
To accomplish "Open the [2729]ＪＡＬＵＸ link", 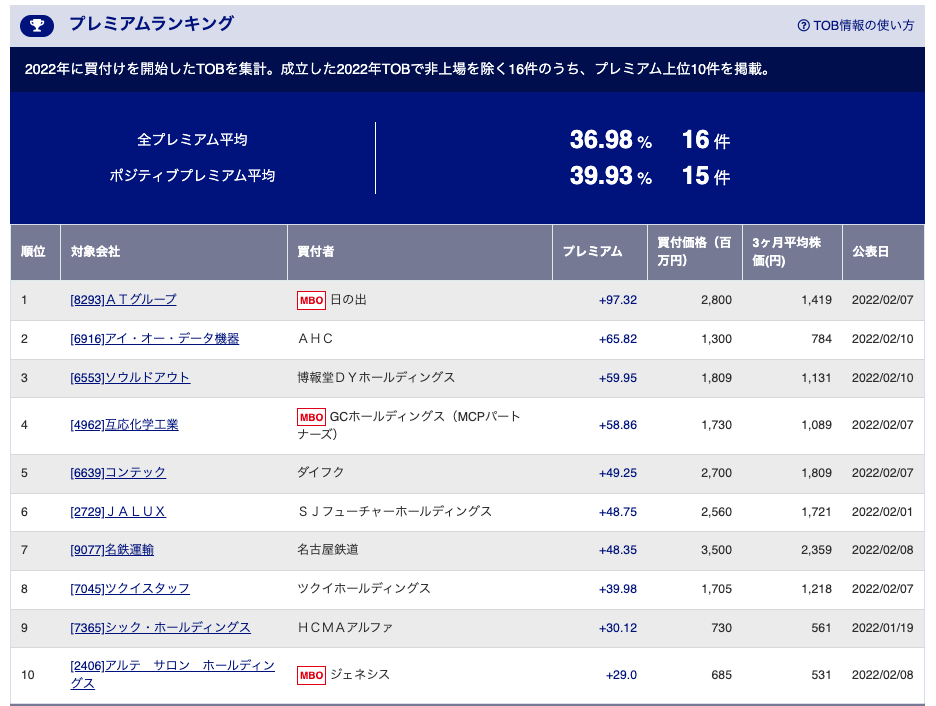I will coord(118,512).
